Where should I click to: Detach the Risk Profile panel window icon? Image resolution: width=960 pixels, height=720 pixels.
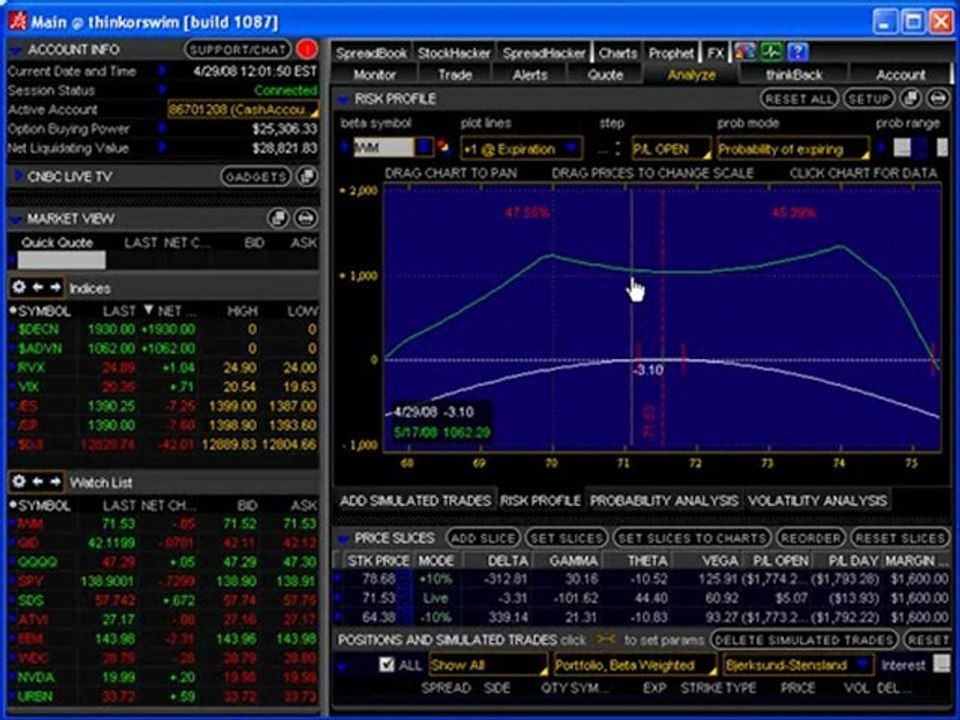point(912,98)
